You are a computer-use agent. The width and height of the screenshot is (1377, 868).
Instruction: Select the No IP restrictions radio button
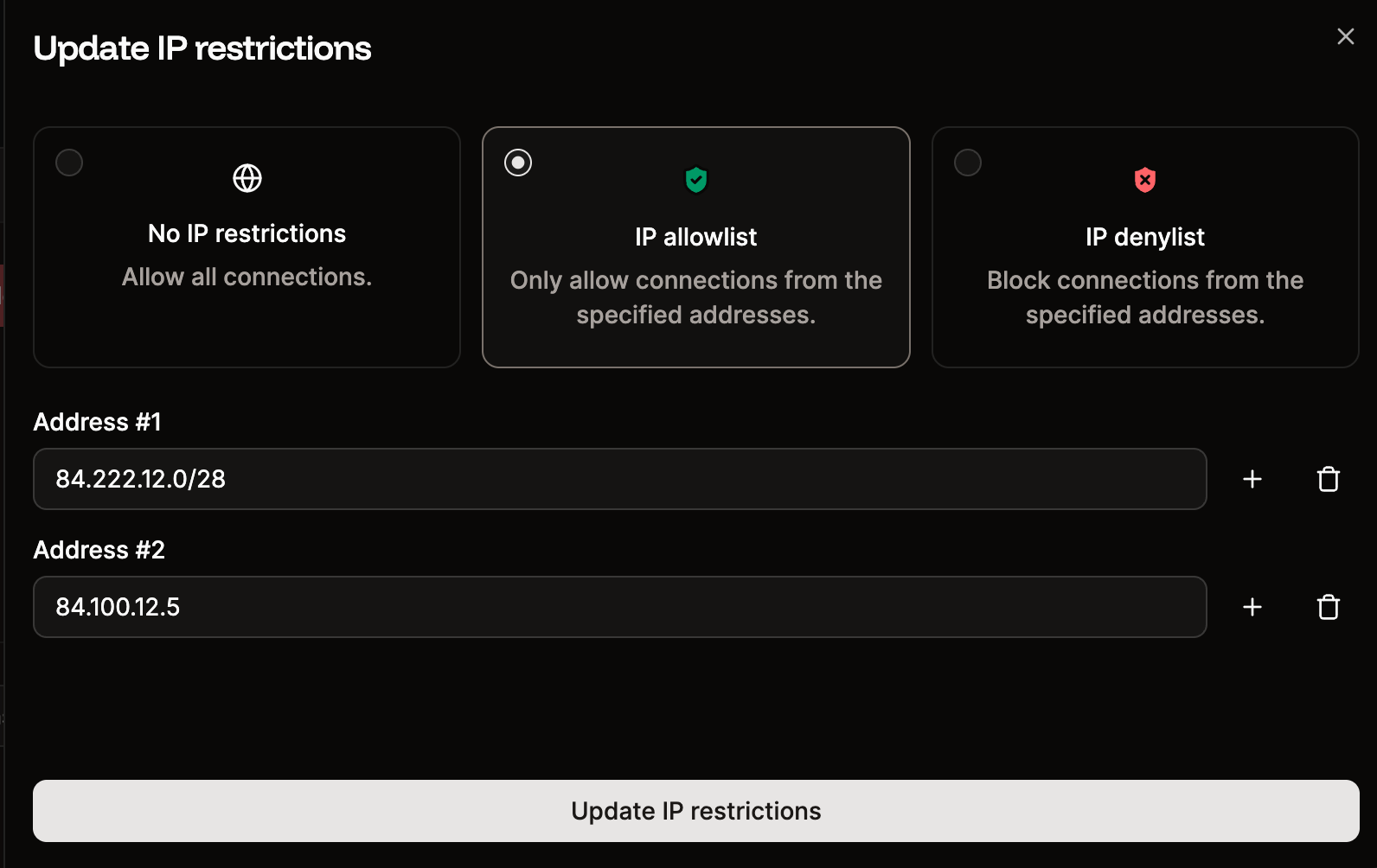pyautogui.click(x=68, y=162)
